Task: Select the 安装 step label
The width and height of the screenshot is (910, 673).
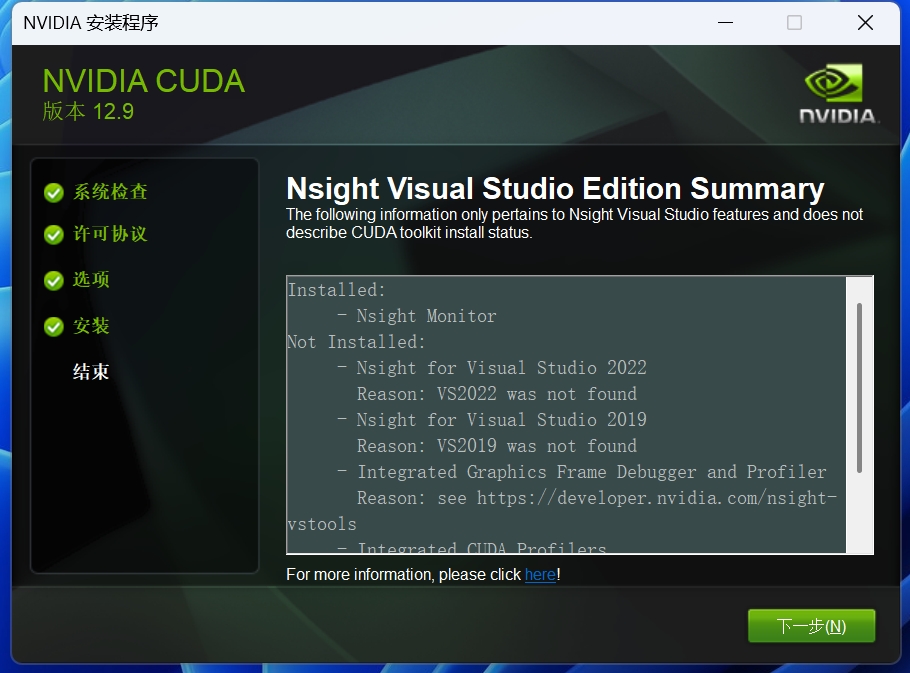Action: tap(91, 326)
